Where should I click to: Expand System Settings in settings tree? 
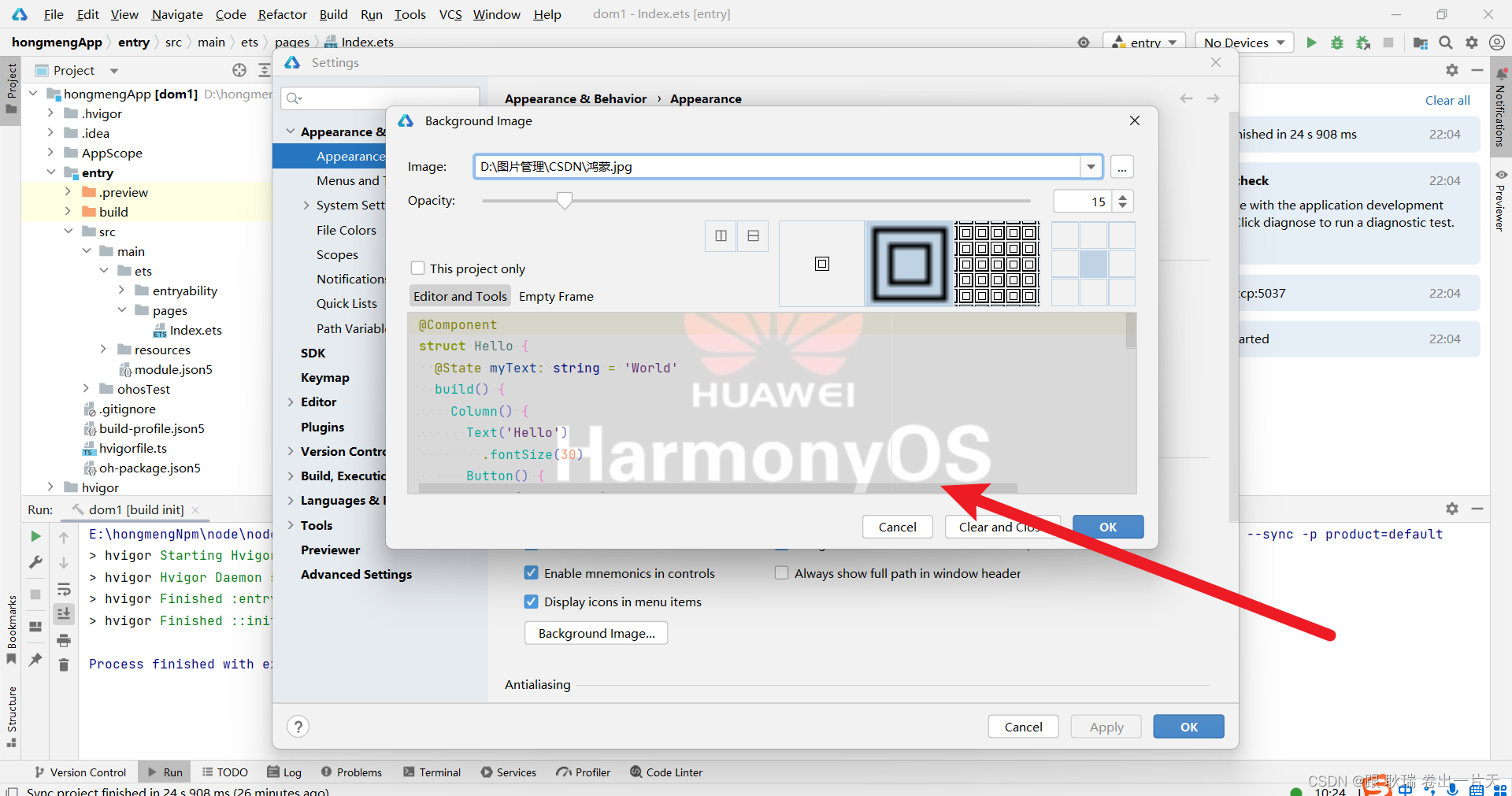coord(306,205)
